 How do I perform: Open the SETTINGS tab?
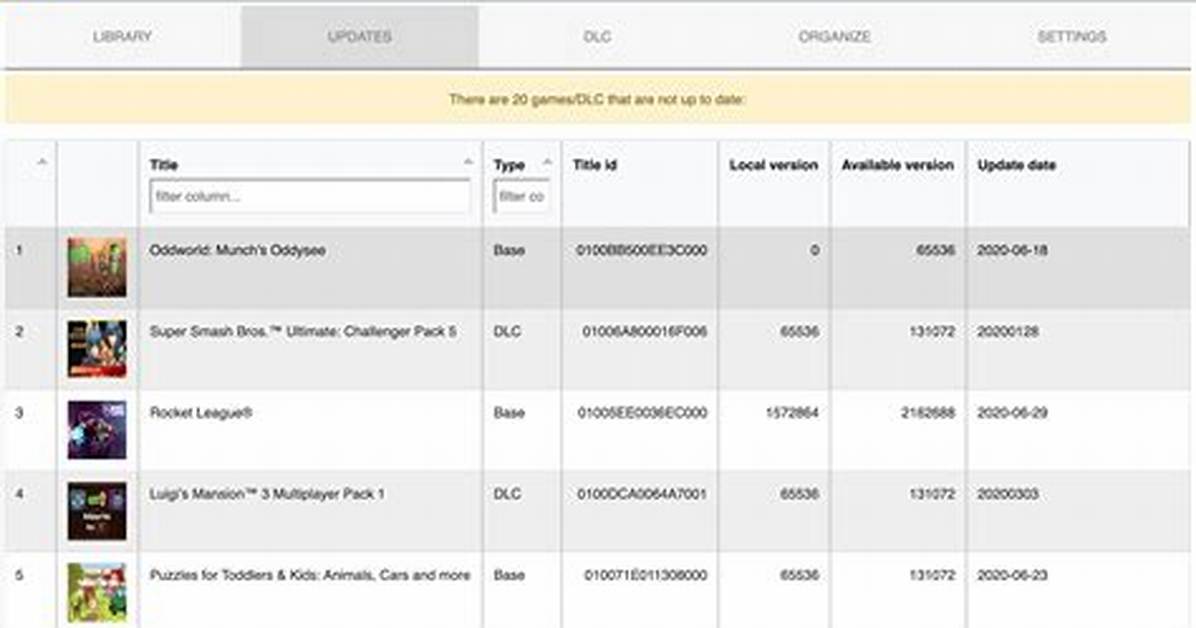[1072, 37]
